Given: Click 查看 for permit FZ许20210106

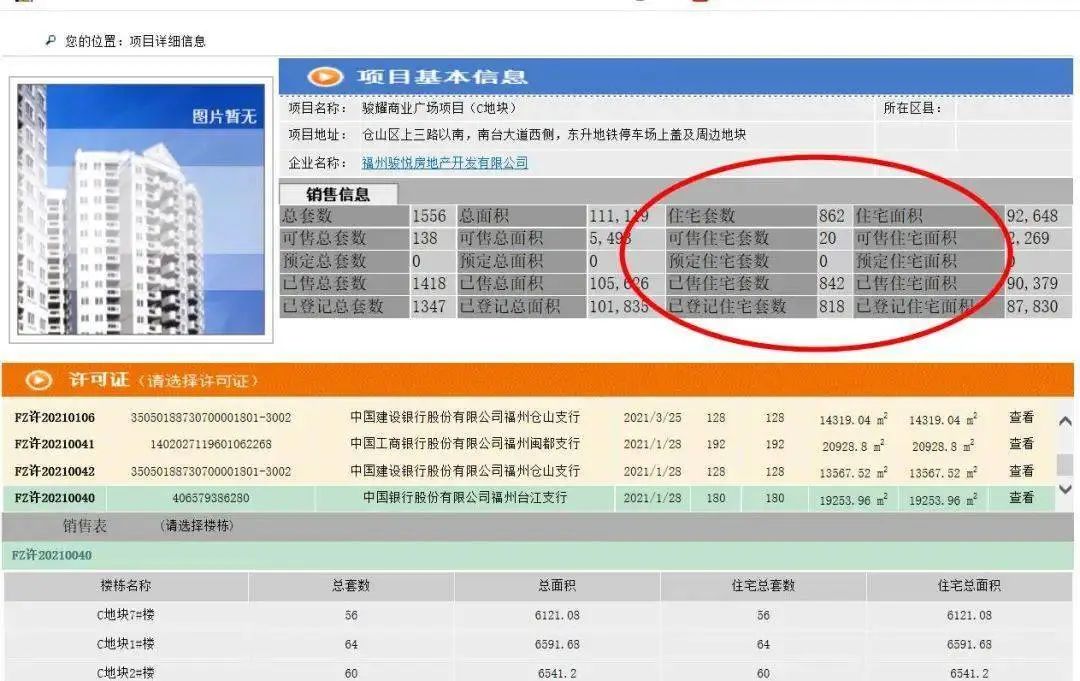Looking at the screenshot, I should [1021, 417].
